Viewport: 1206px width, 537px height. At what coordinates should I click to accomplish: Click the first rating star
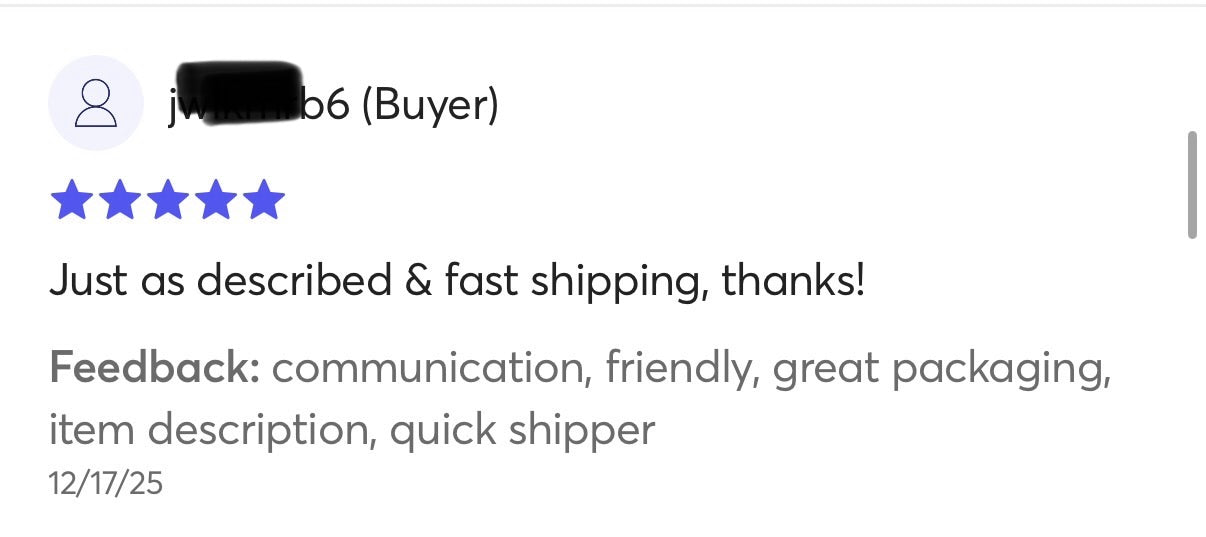click(69, 200)
